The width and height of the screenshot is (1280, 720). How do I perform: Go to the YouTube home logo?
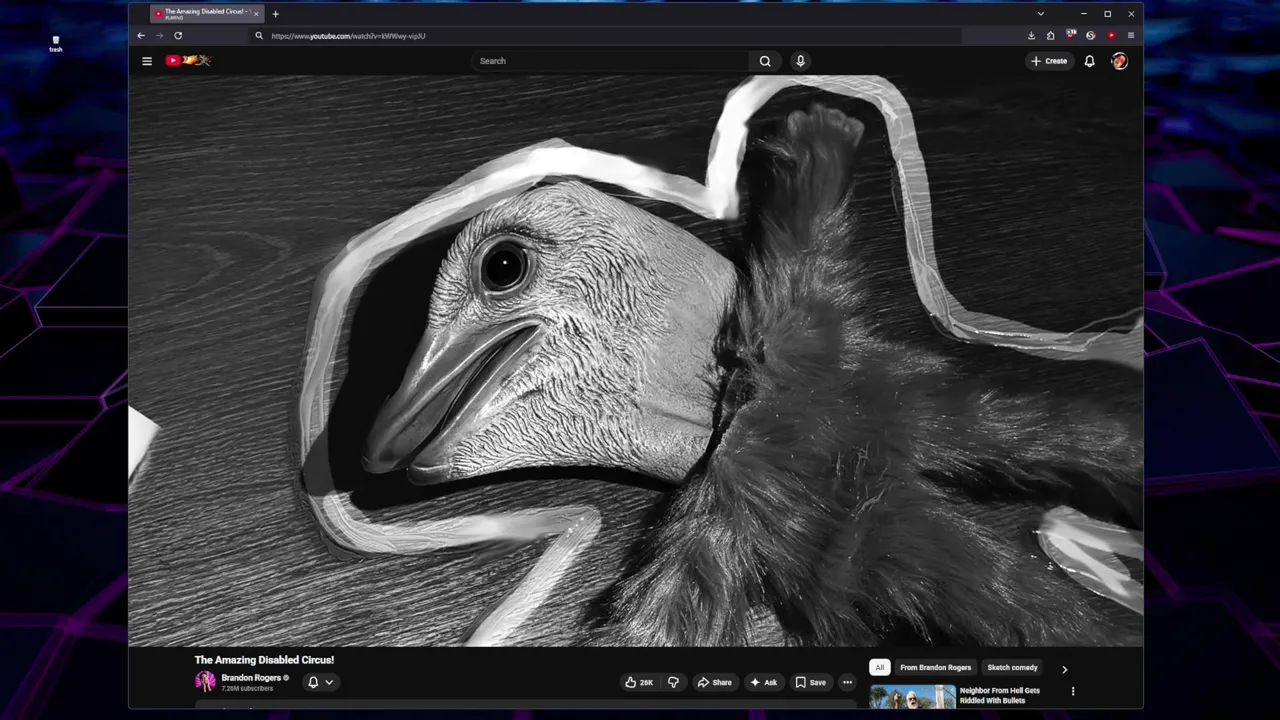point(188,61)
